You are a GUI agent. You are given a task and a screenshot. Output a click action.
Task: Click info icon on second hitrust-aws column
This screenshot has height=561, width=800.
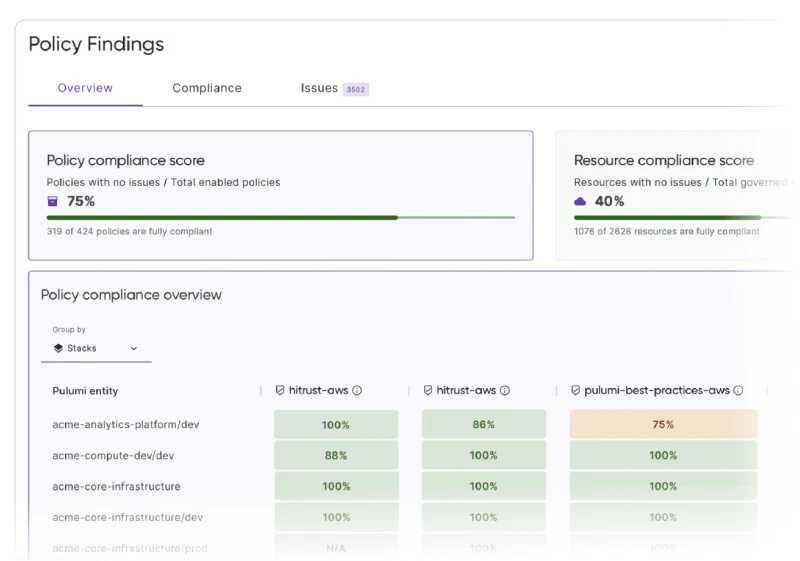(x=505, y=390)
